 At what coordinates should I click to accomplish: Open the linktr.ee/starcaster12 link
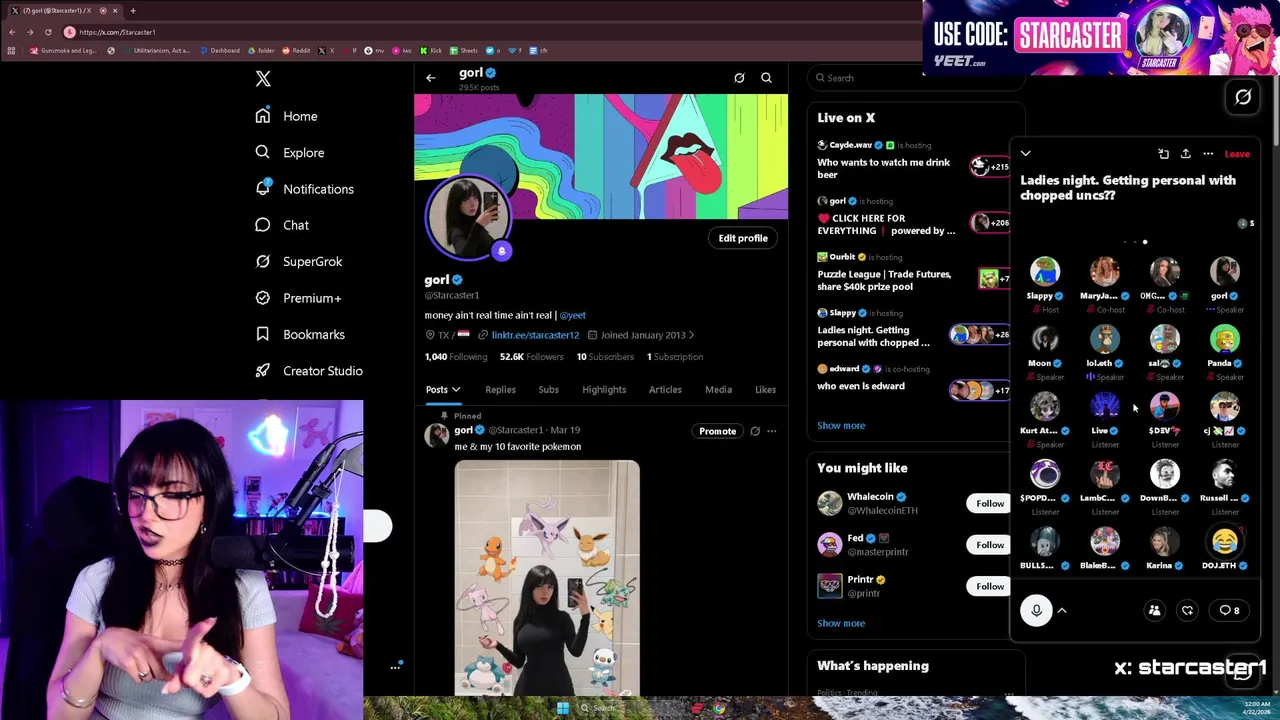coord(535,335)
